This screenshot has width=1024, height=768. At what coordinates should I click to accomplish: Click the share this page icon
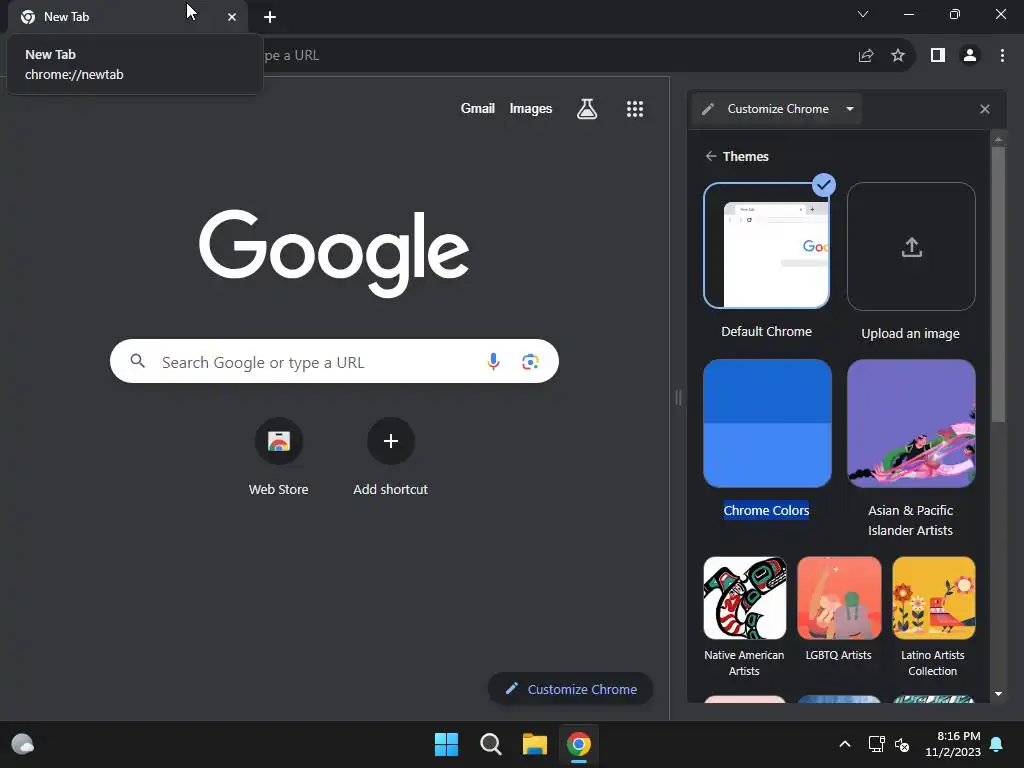point(866,56)
